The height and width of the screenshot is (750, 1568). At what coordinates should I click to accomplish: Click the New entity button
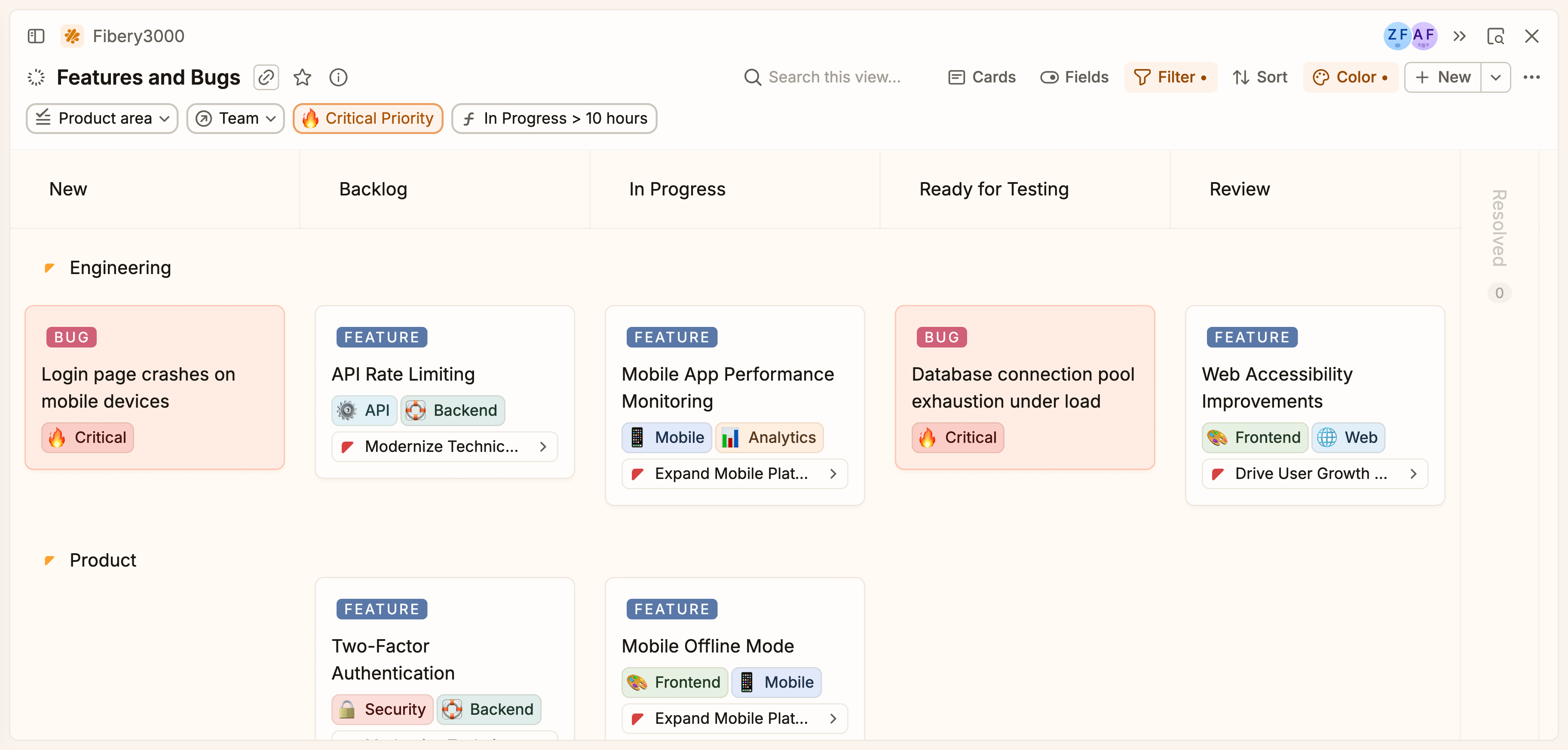[x=1442, y=77]
